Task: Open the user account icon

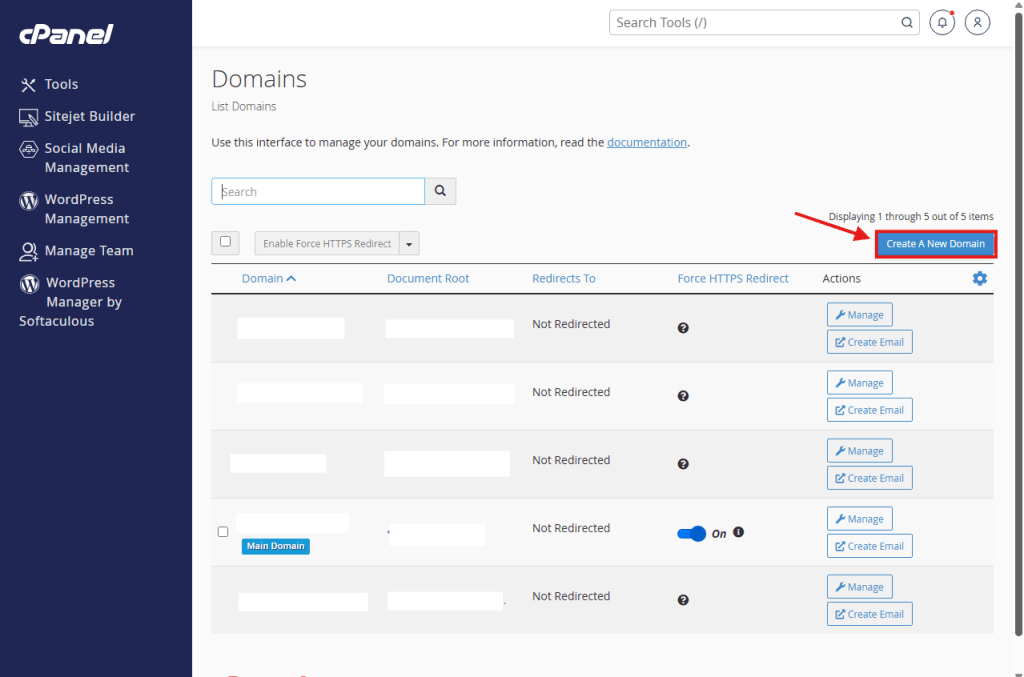Action: [977, 22]
